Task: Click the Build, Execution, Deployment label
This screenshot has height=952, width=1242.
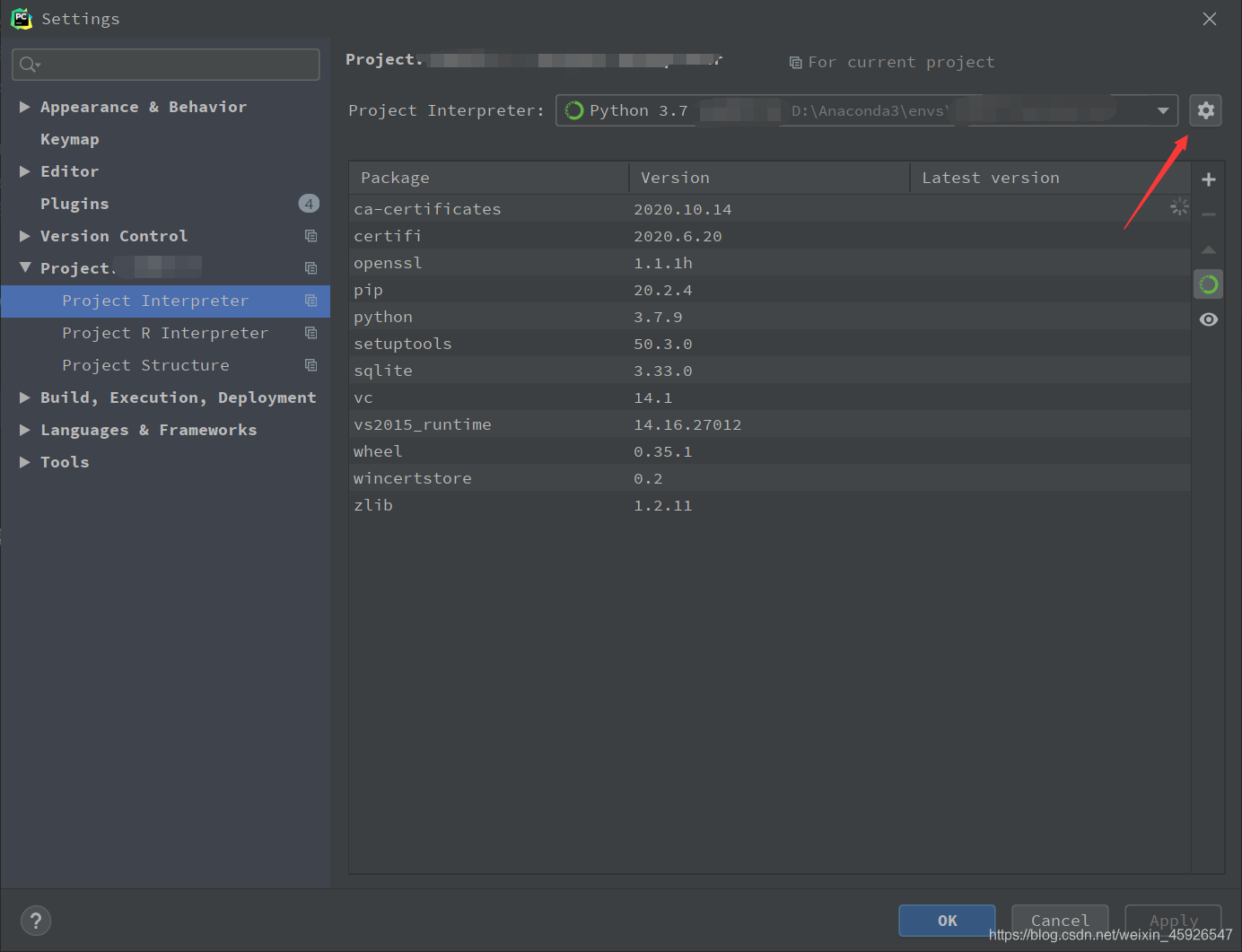Action: tap(179, 397)
